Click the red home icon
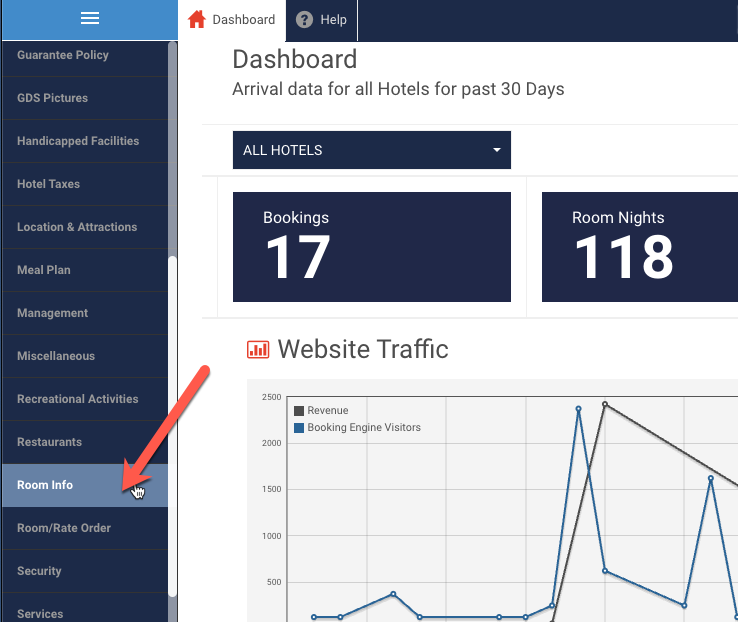 (x=197, y=19)
